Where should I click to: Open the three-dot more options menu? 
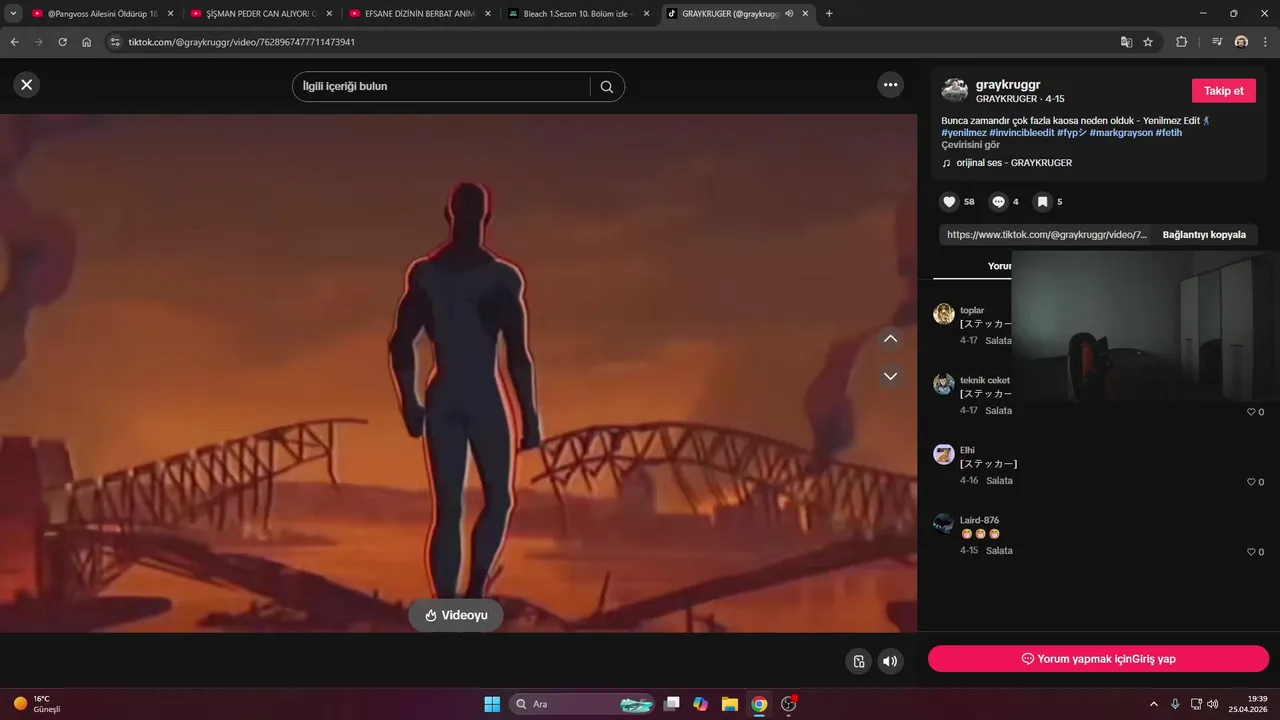coord(891,85)
